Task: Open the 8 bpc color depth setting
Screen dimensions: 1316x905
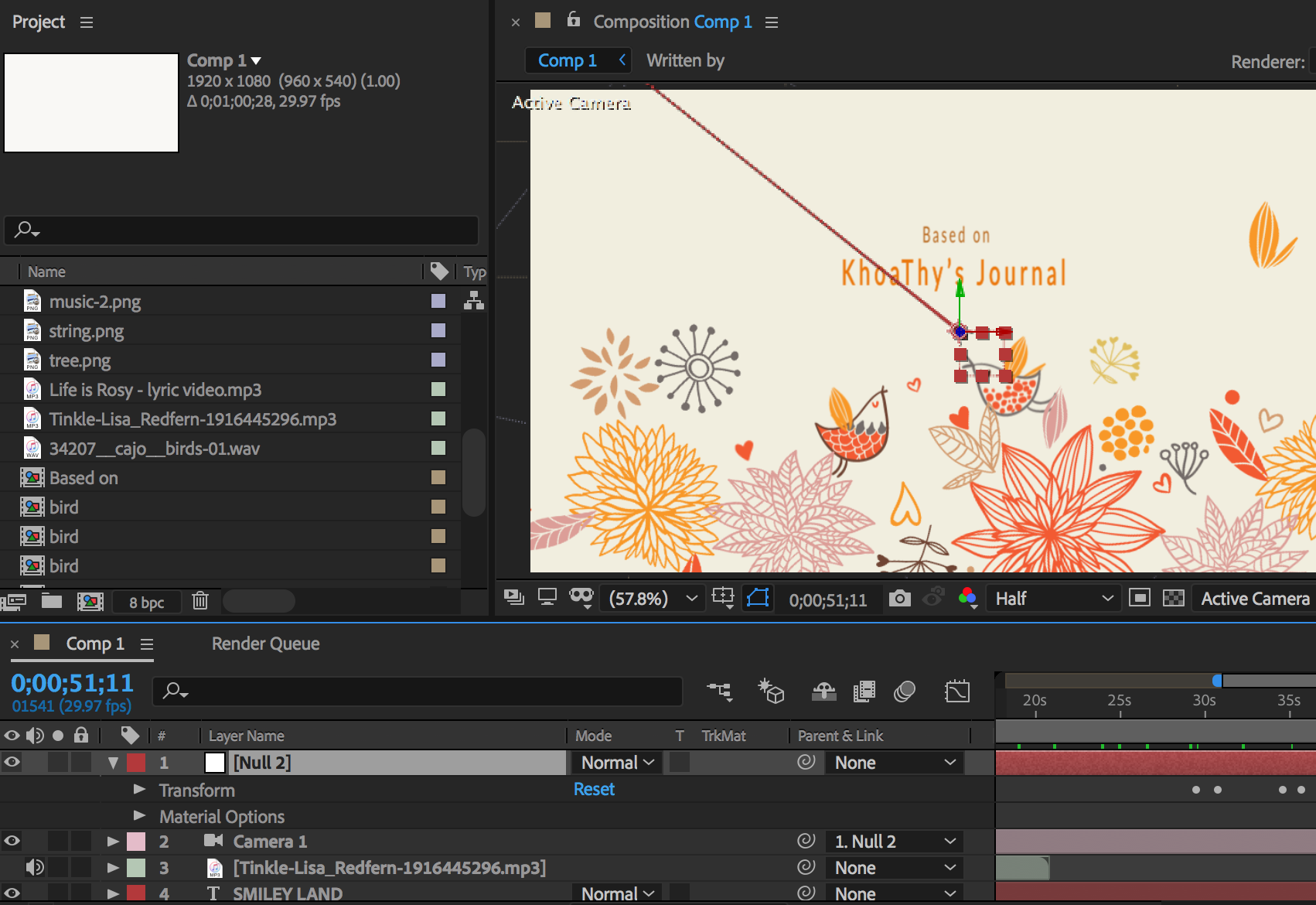Action: 147,603
